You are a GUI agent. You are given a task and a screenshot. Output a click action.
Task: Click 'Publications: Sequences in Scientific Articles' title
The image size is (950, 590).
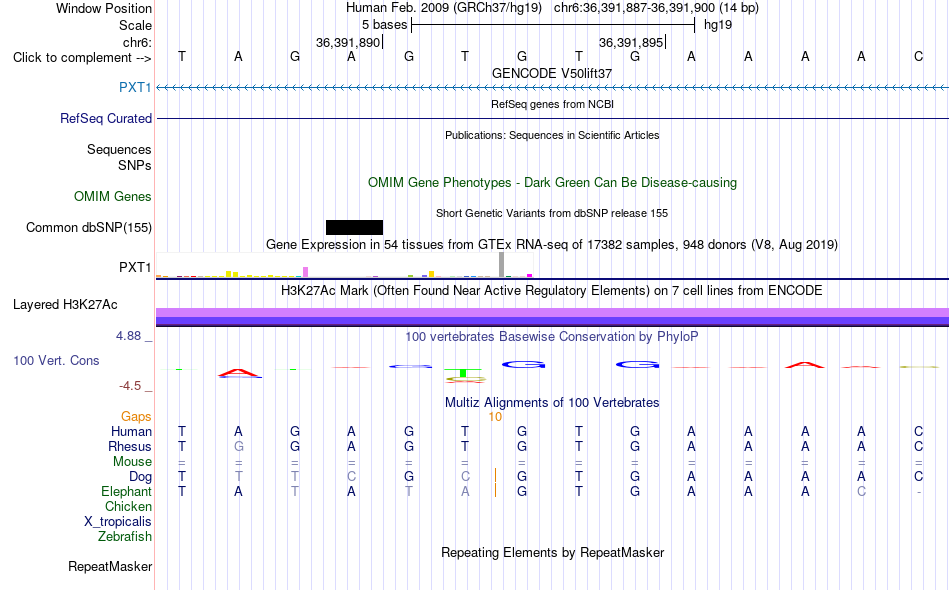(552, 135)
